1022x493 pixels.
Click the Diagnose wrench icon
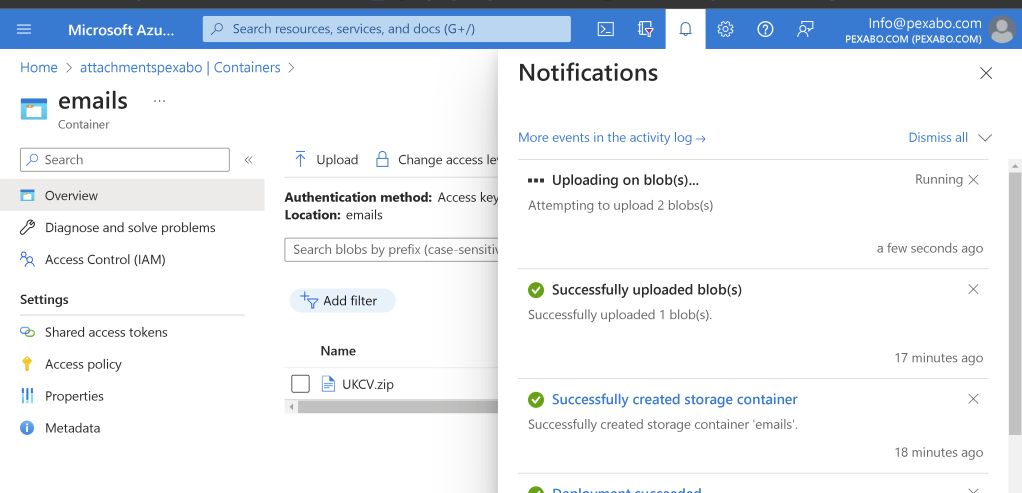pyautogui.click(x=27, y=228)
